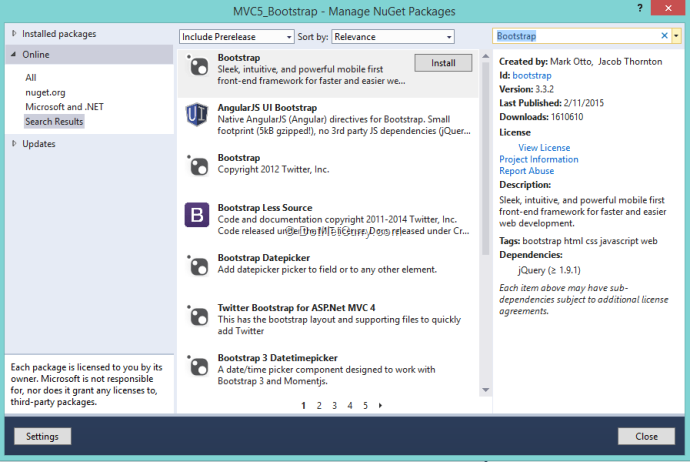The image size is (690, 462).
Task: Clear the search box with X icon
Action: pos(664,36)
